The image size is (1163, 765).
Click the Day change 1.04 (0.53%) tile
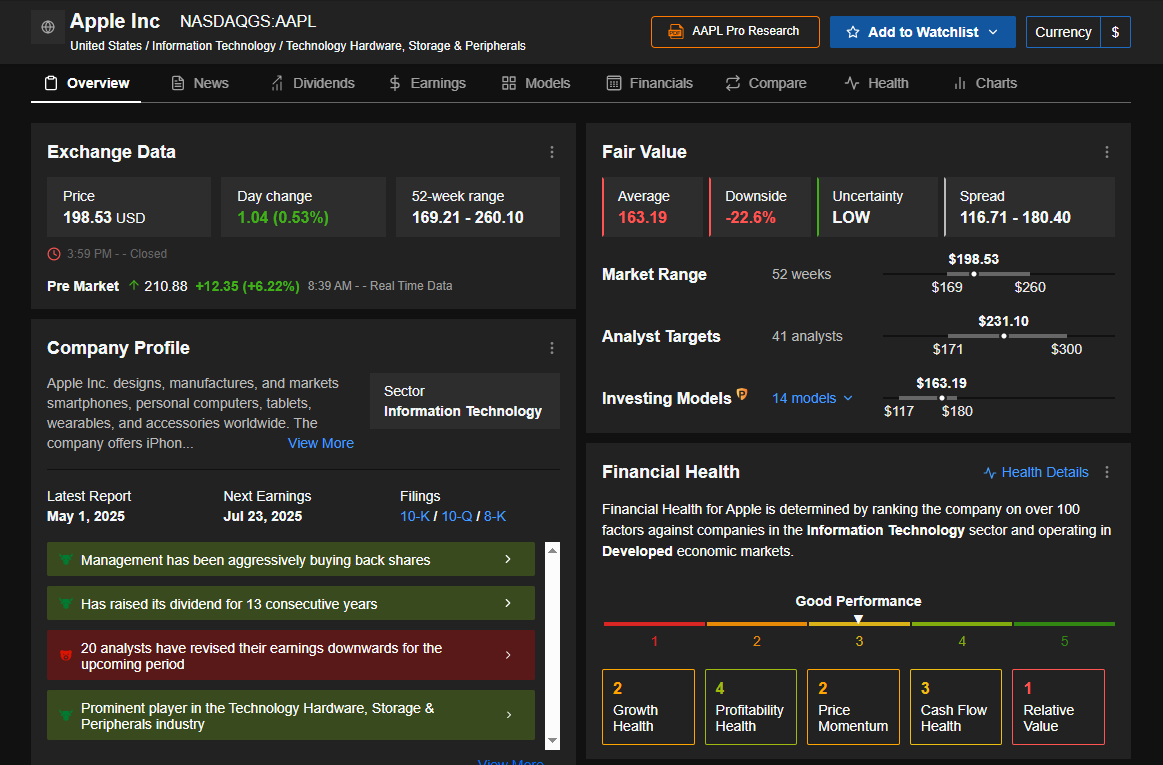click(x=303, y=207)
